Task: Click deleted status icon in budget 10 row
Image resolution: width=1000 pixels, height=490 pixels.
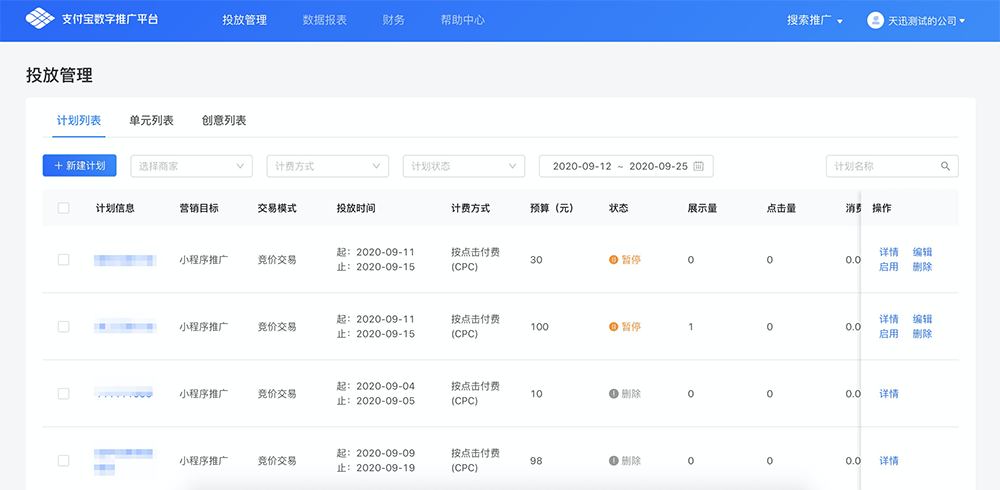Action: (x=614, y=394)
